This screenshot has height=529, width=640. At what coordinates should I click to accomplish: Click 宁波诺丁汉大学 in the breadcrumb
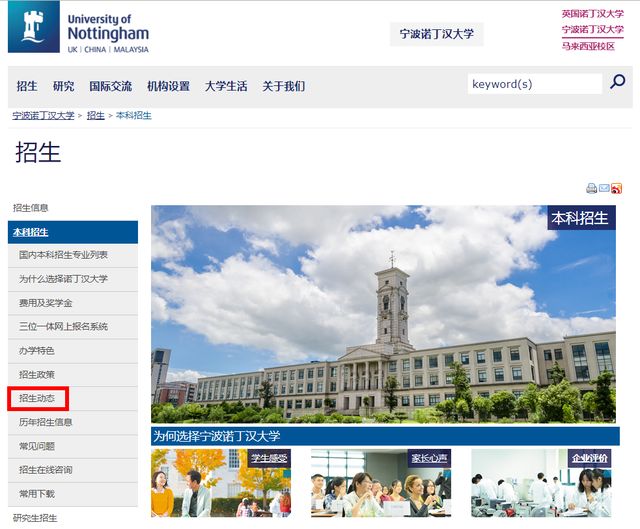coord(43,116)
